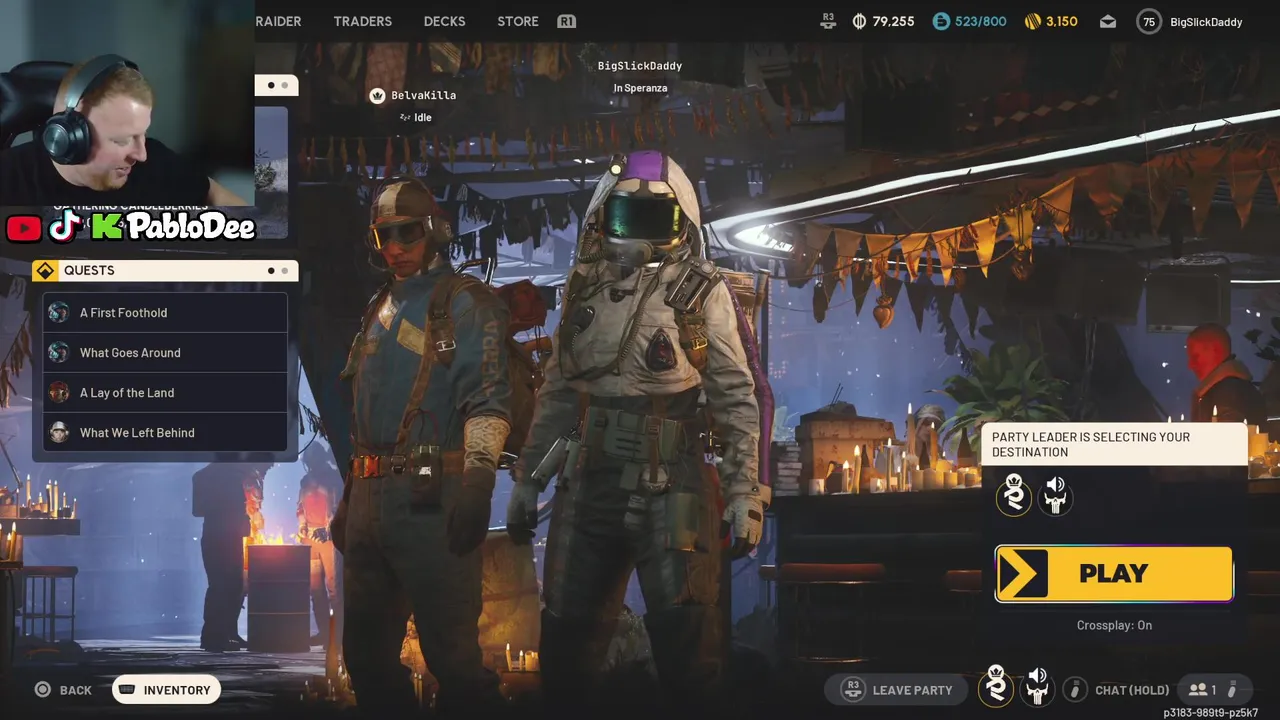Image resolution: width=1280 pixels, height=720 pixels.
Task: Open the What Goes Around quest
Action: click(x=165, y=353)
